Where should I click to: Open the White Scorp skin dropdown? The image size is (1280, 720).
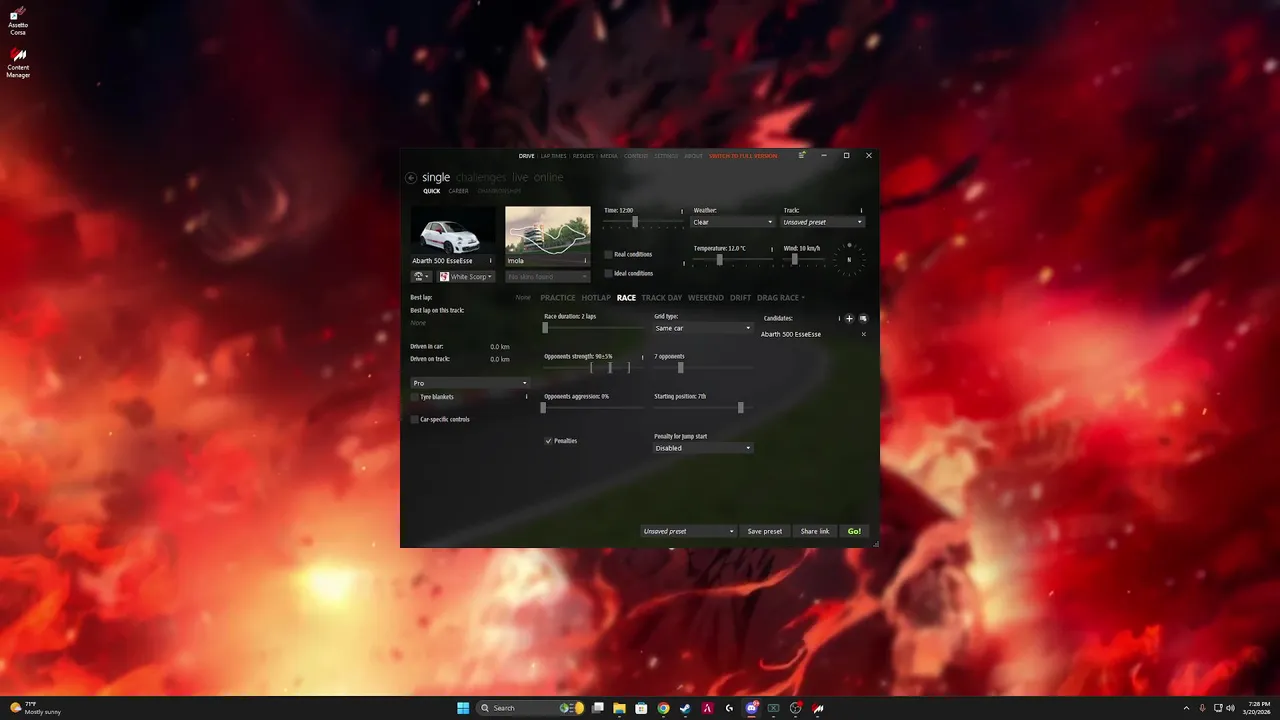(466, 277)
